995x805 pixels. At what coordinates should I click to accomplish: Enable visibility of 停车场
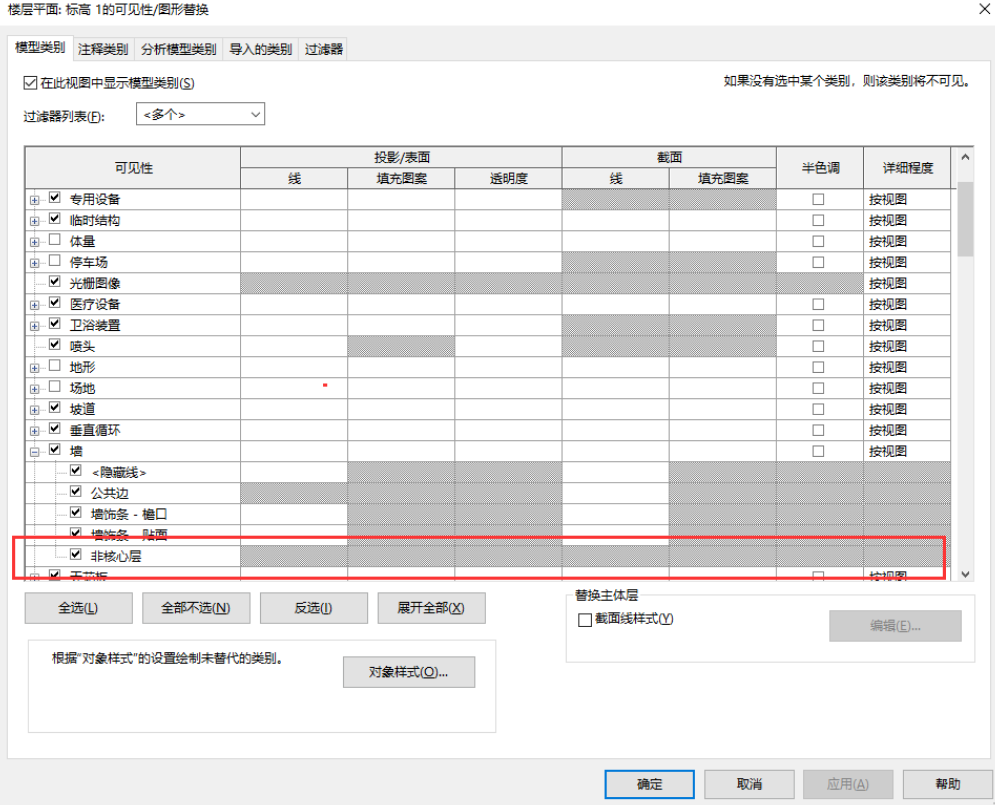click(55, 261)
